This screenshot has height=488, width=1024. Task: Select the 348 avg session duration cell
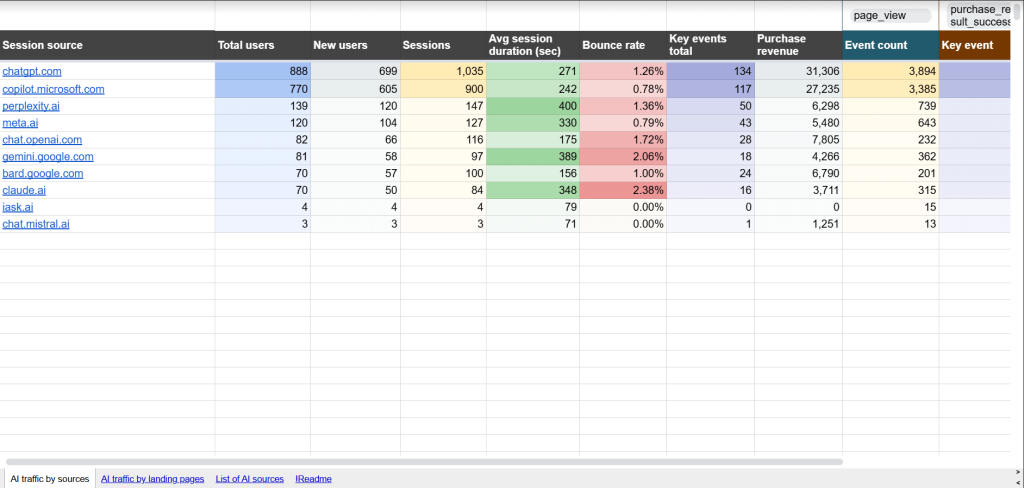point(533,191)
